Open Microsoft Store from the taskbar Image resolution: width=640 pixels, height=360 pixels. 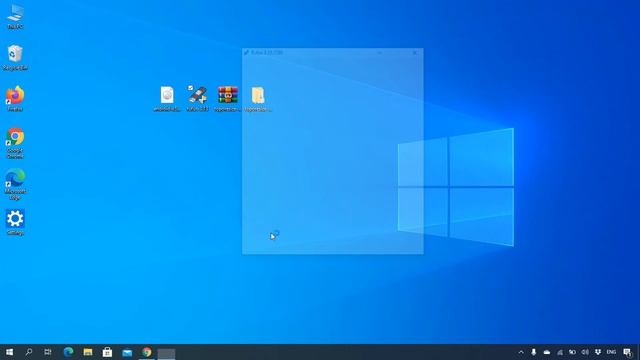click(x=107, y=352)
